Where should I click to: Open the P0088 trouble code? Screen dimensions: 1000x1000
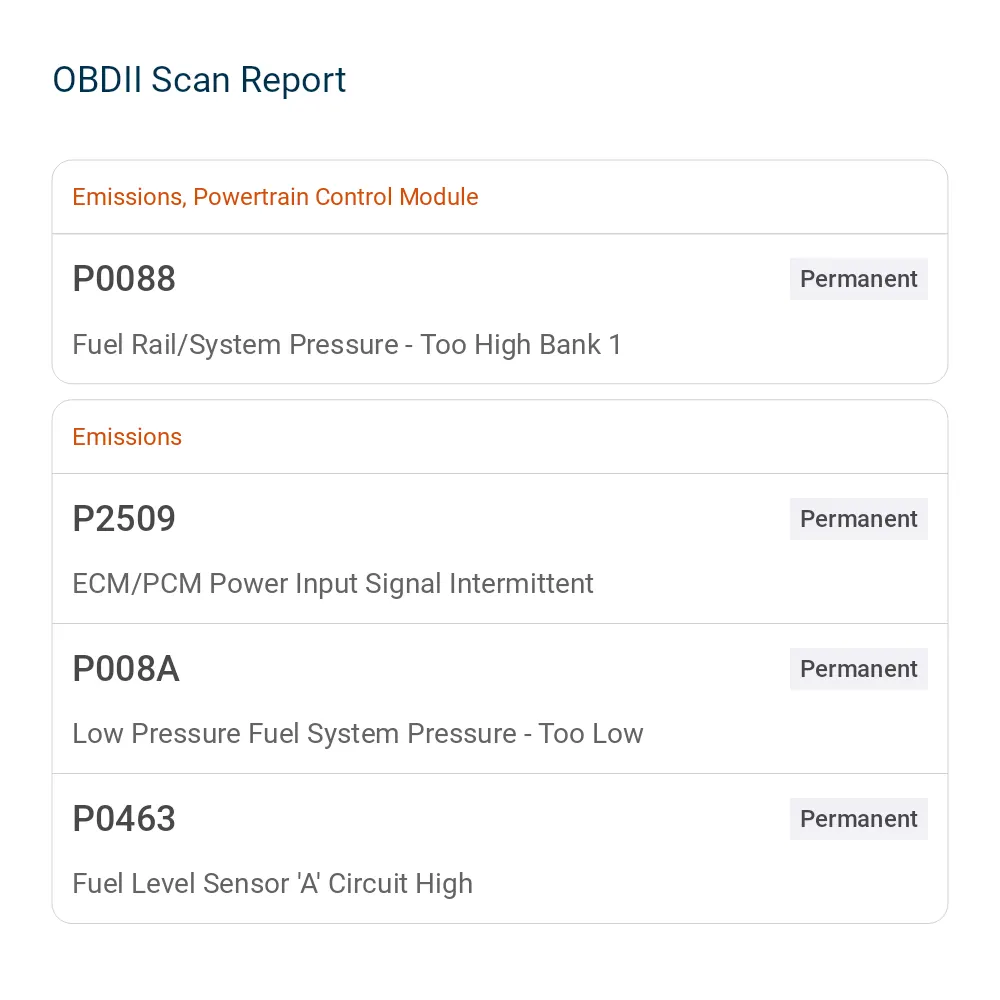click(x=124, y=279)
